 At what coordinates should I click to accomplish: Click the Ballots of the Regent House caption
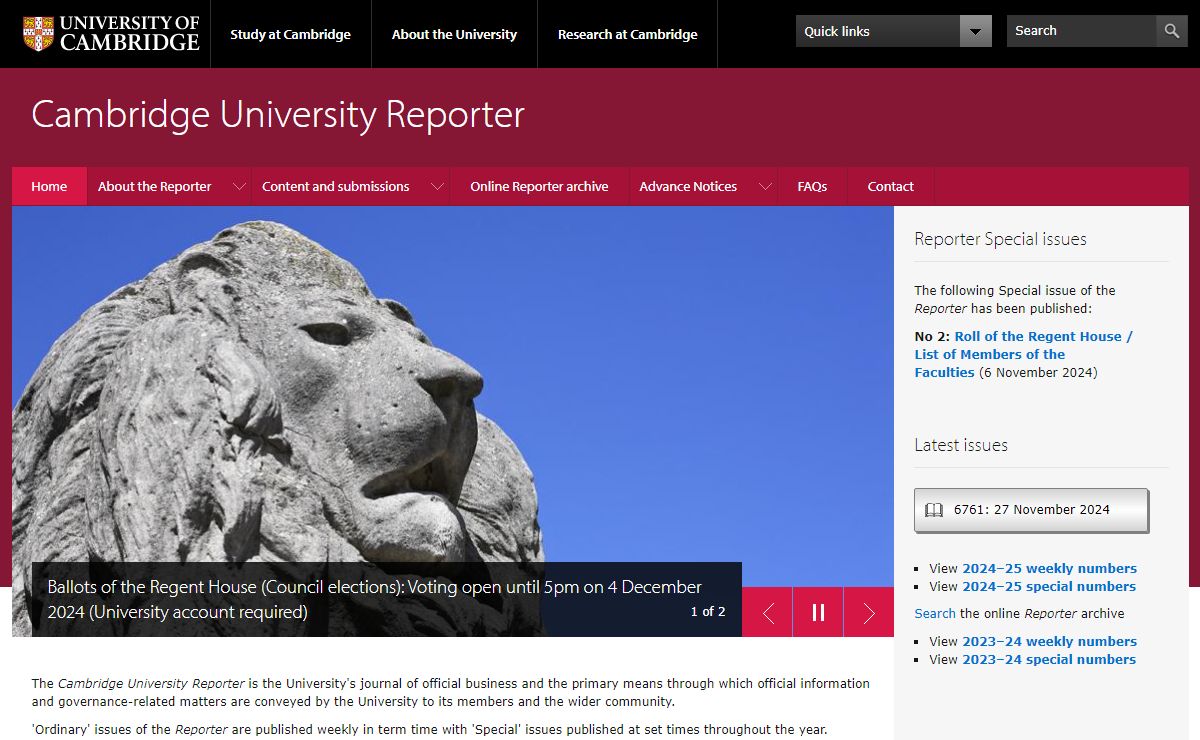375,599
